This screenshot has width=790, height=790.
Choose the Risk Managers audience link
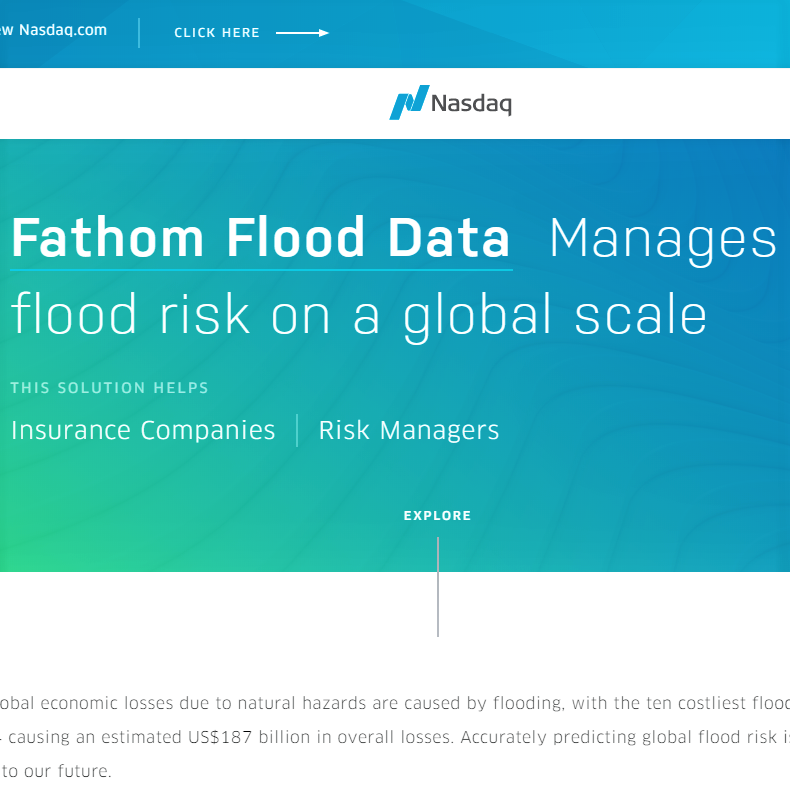[408, 431]
